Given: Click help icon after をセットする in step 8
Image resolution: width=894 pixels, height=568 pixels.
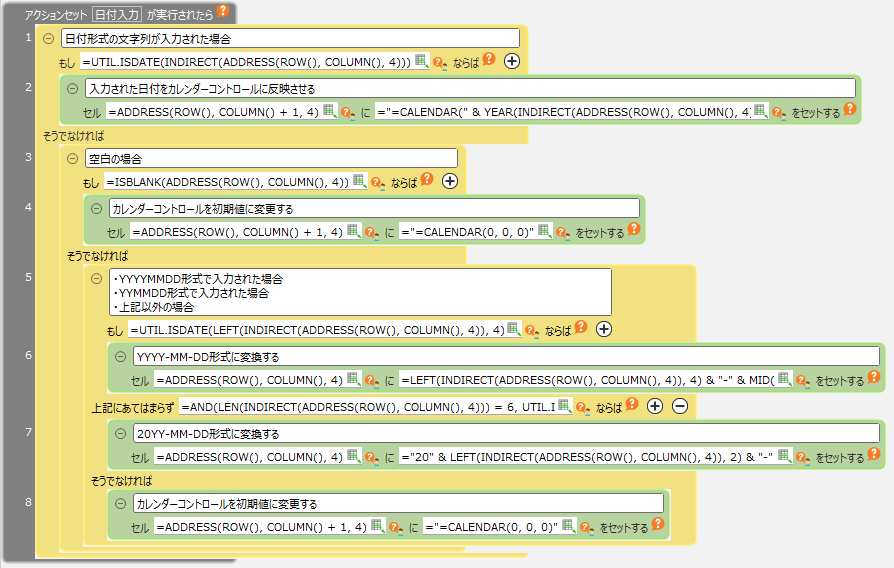Looking at the screenshot, I should coord(658,524).
